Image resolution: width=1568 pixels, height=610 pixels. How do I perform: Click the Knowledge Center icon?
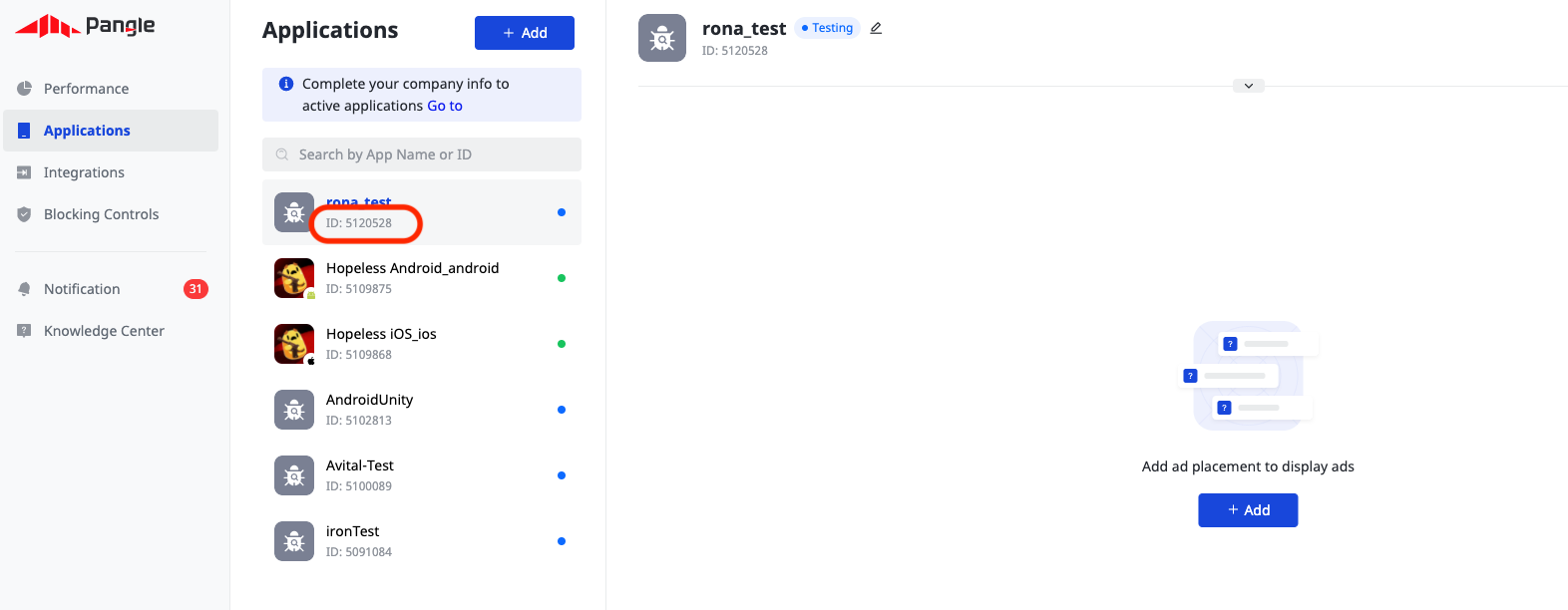click(x=24, y=331)
